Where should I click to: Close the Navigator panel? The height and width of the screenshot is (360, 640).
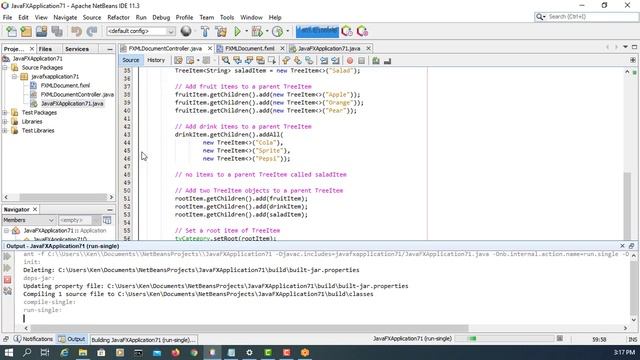(x=35, y=209)
